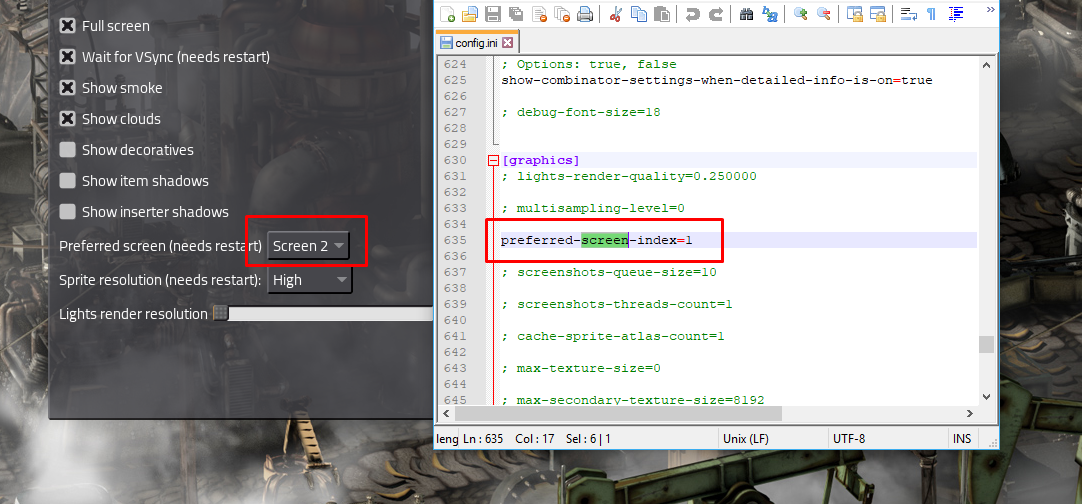This screenshot has width=1082, height=504.
Task: Open the Preferred screen dropdown
Action: [x=308, y=246]
